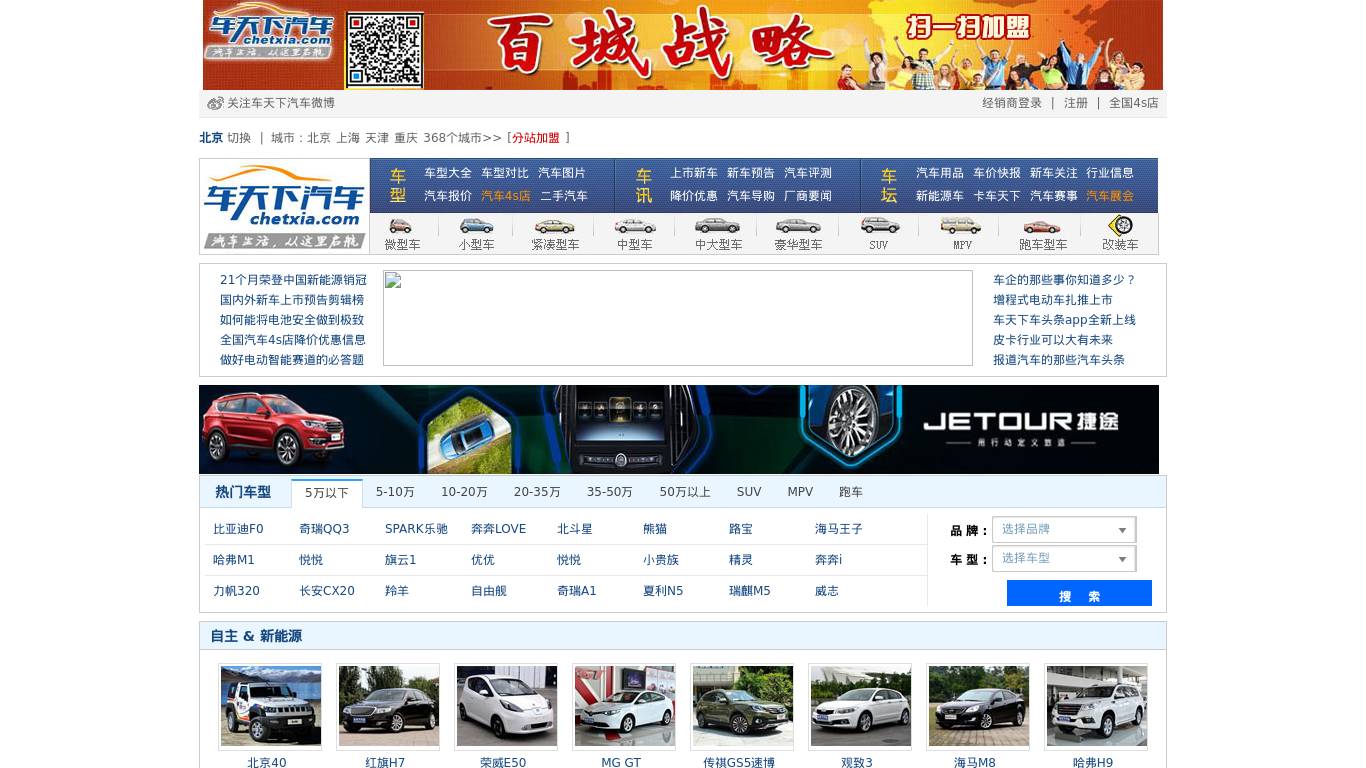Open 哈弗M1 model link

(234, 560)
